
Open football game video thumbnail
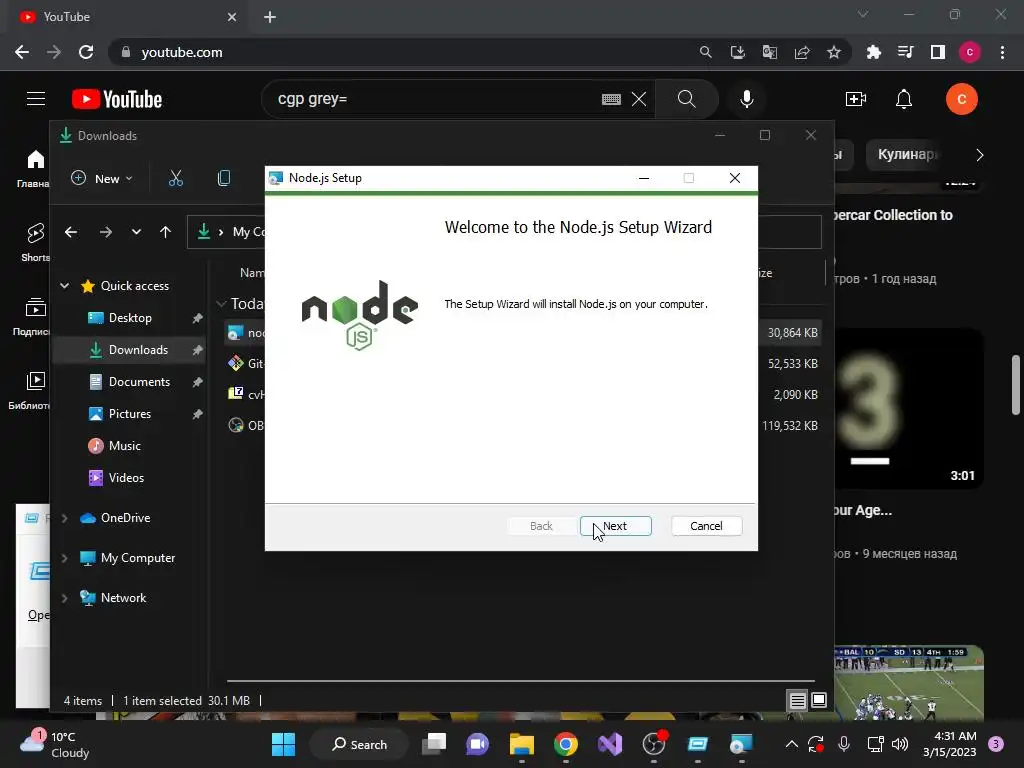click(909, 683)
